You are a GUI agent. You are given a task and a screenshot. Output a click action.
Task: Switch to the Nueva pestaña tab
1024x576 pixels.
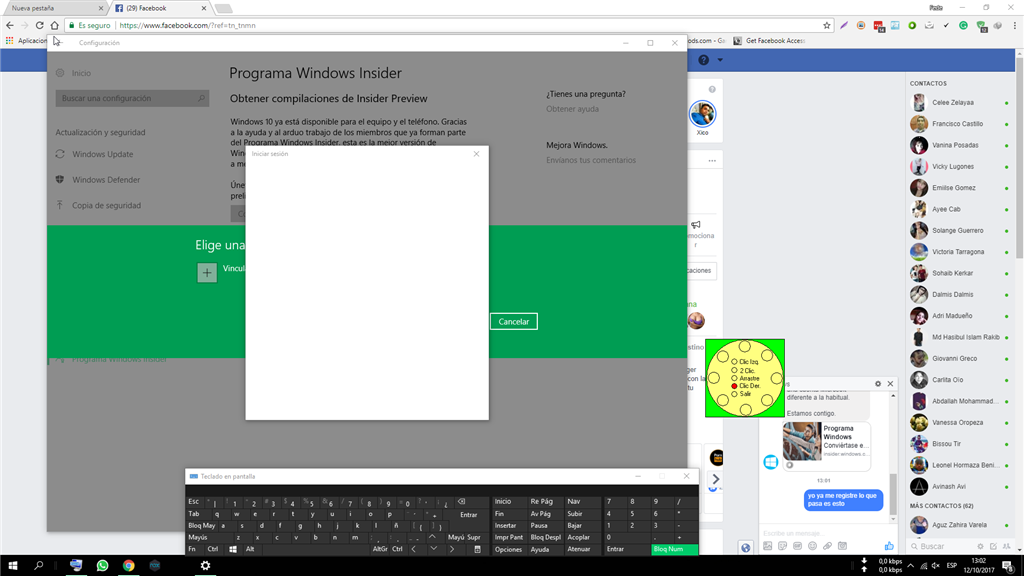[54, 8]
